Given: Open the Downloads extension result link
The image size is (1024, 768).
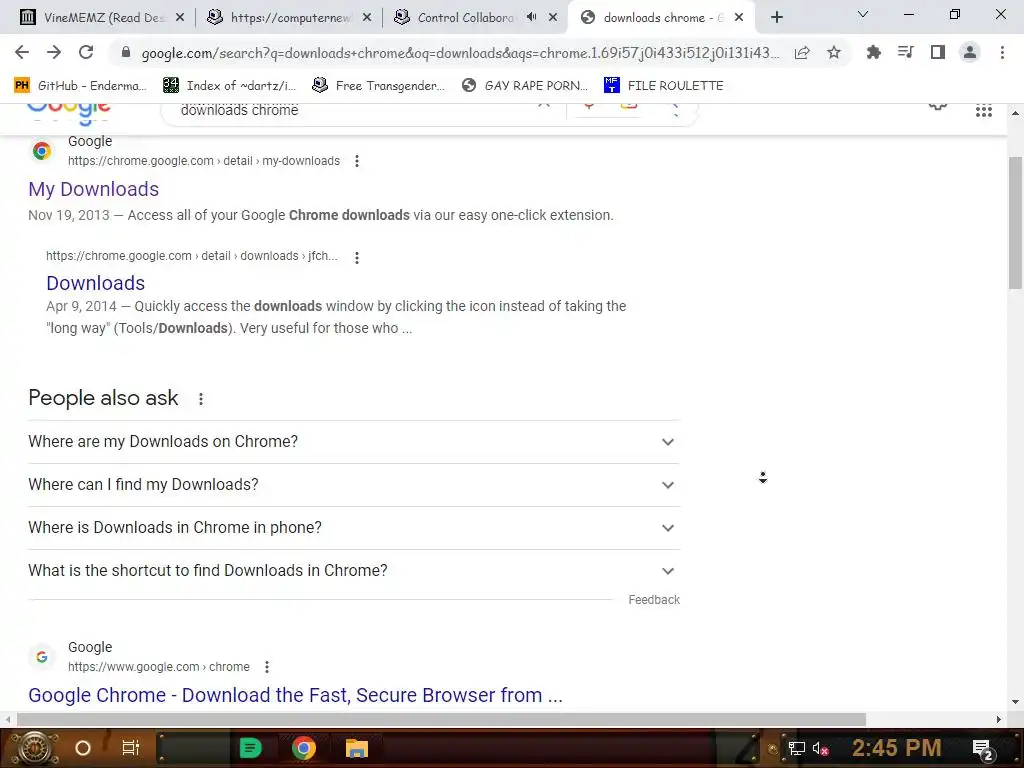Looking at the screenshot, I should pos(95,283).
